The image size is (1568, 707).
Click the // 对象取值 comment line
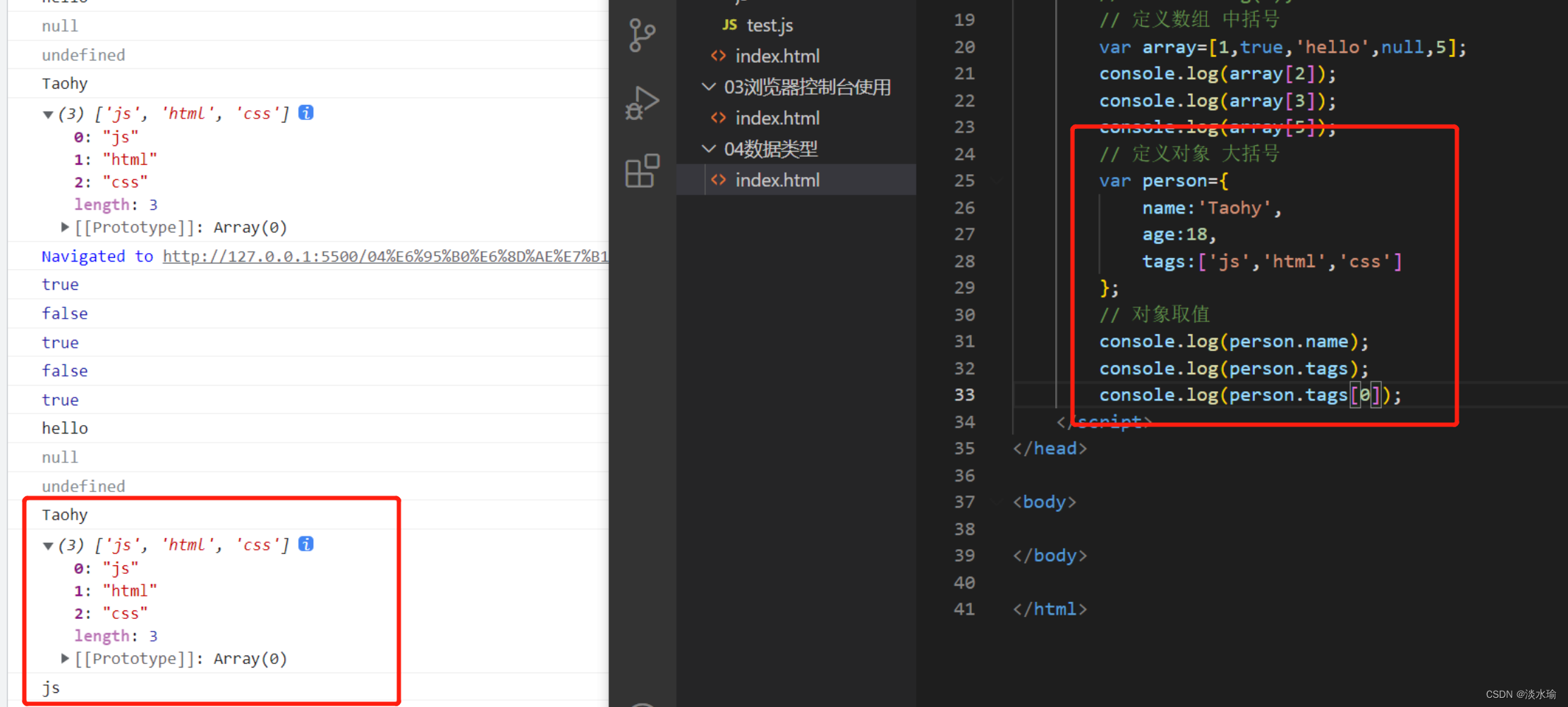click(x=1155, y=314)
